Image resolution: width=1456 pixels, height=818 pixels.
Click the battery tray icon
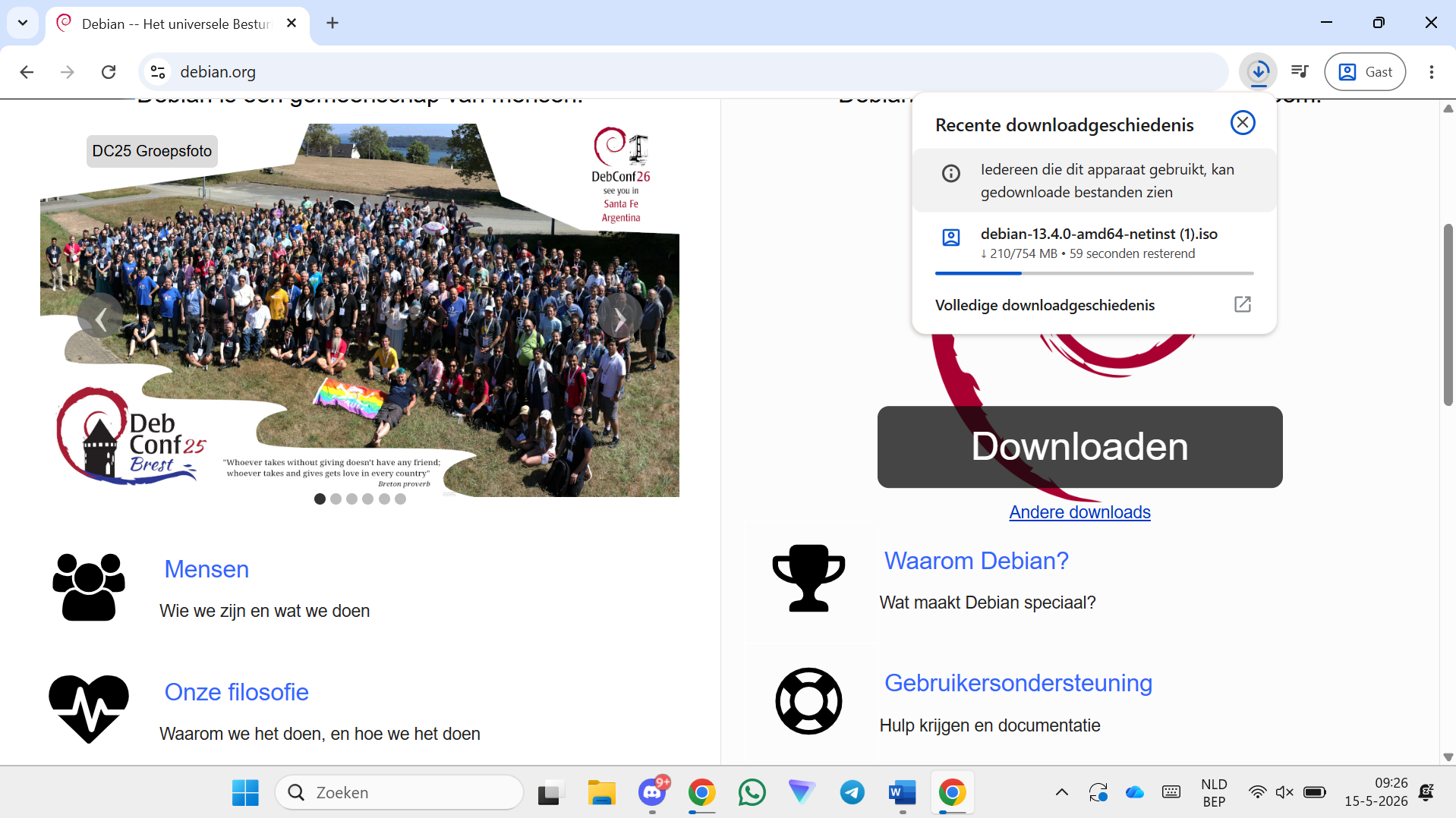[x=1315, y=793]
